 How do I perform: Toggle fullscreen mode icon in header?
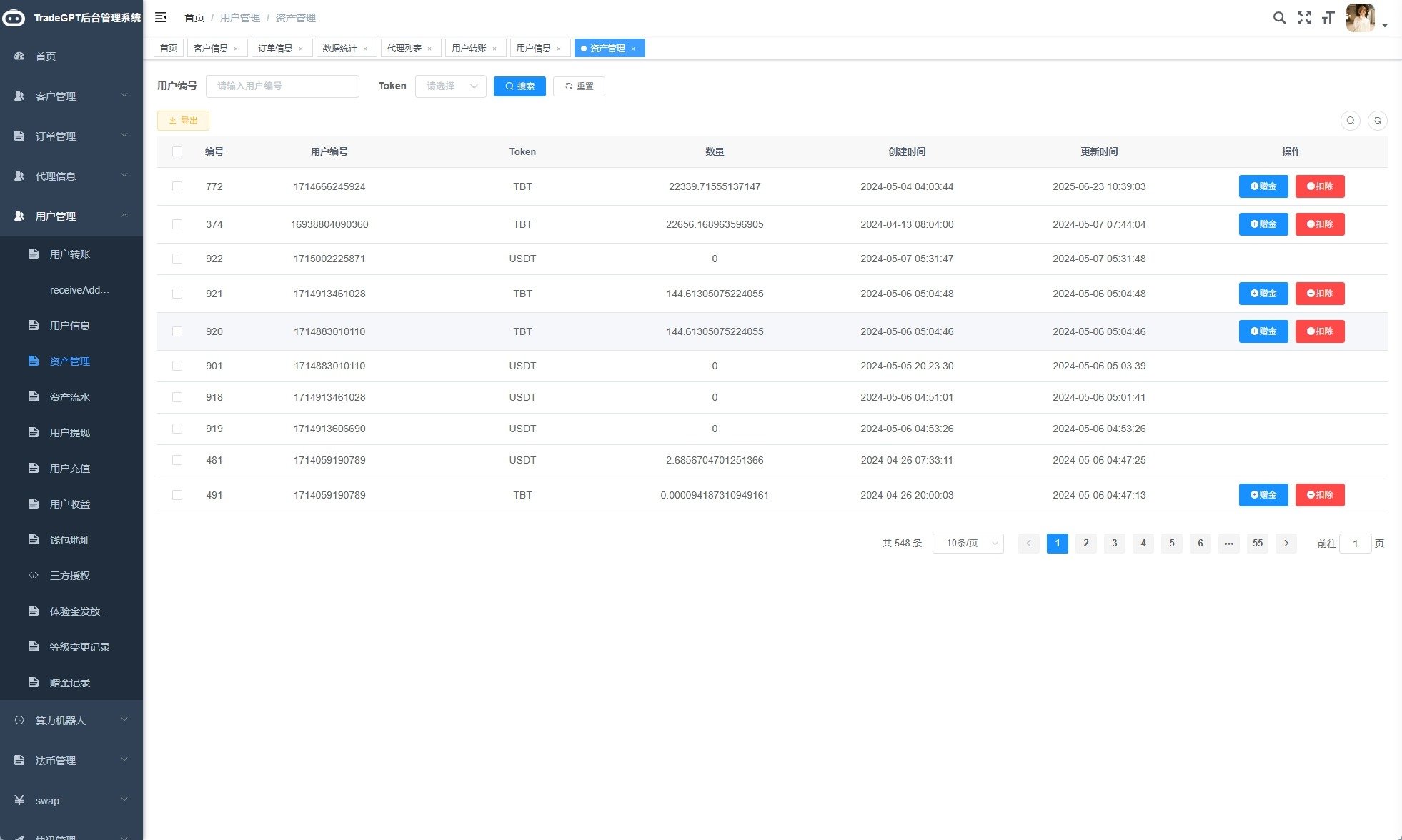pyautogui.click(x=1304, y=18)
